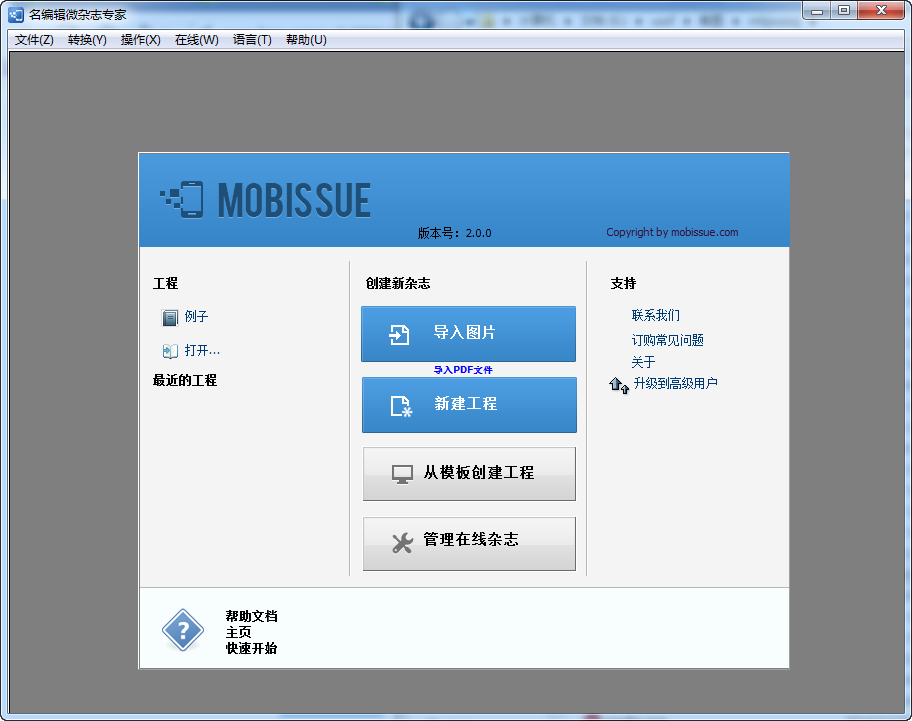Click the import icon on 导入图片 button
912x721 pixels.
399,334
